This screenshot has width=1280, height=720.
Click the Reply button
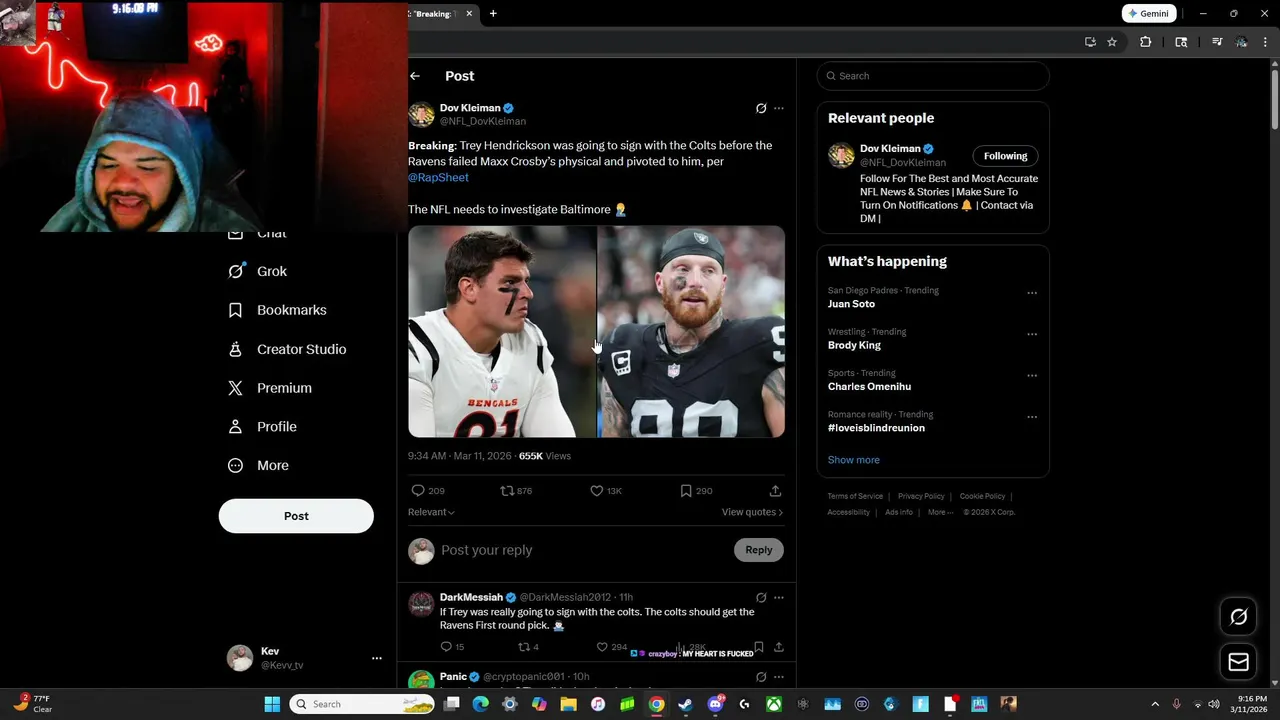(759, 550)
